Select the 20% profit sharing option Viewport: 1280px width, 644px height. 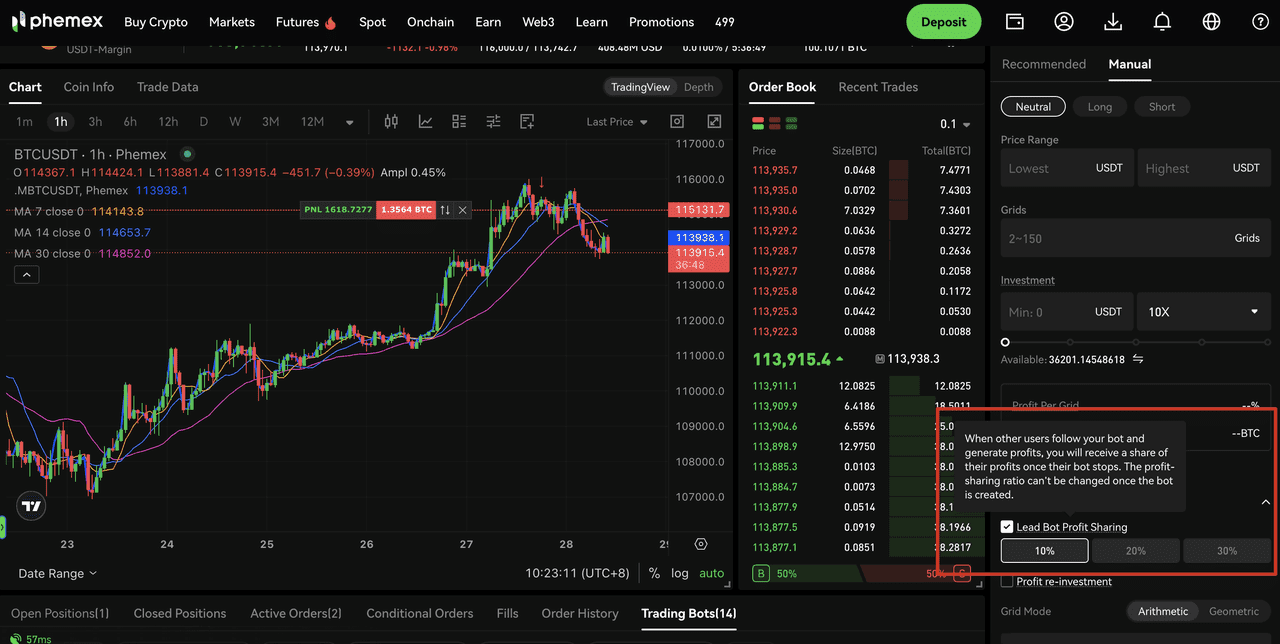pos(1136,551)
